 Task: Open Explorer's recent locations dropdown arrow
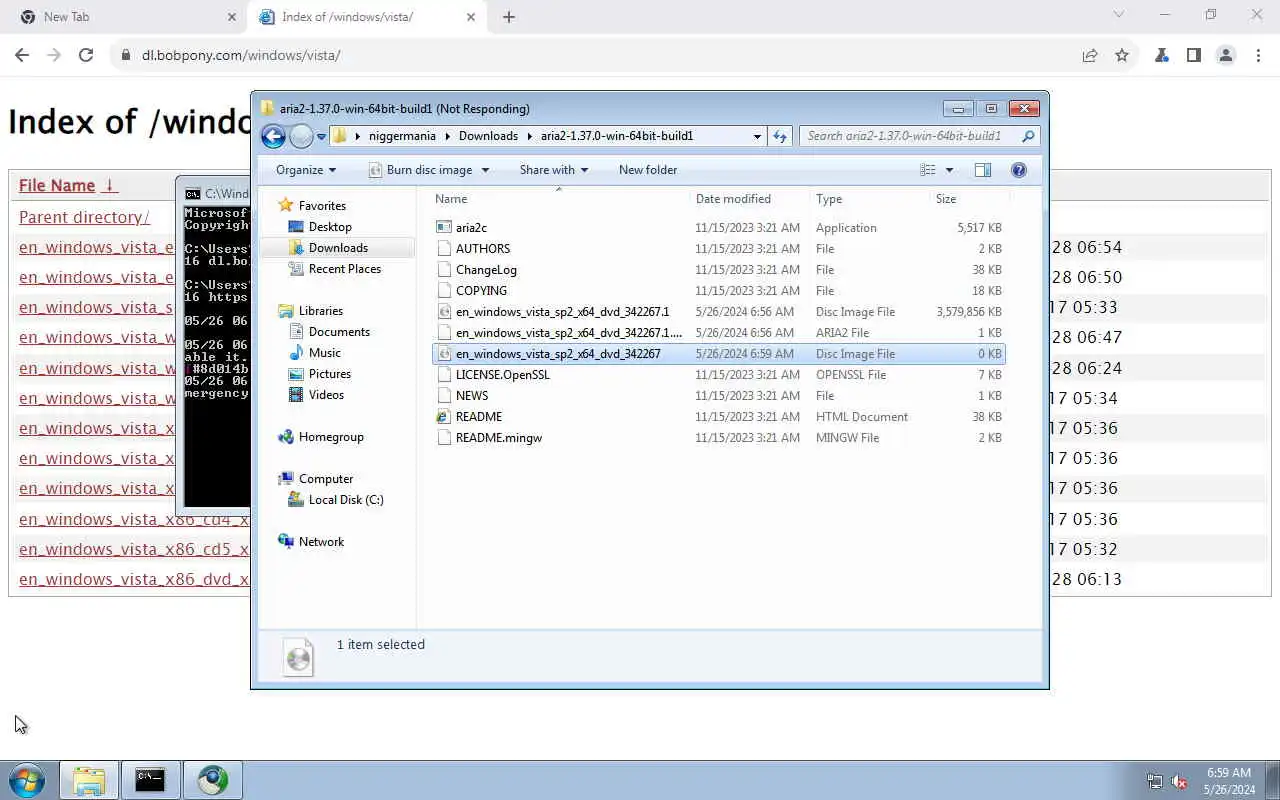(321, 136)
